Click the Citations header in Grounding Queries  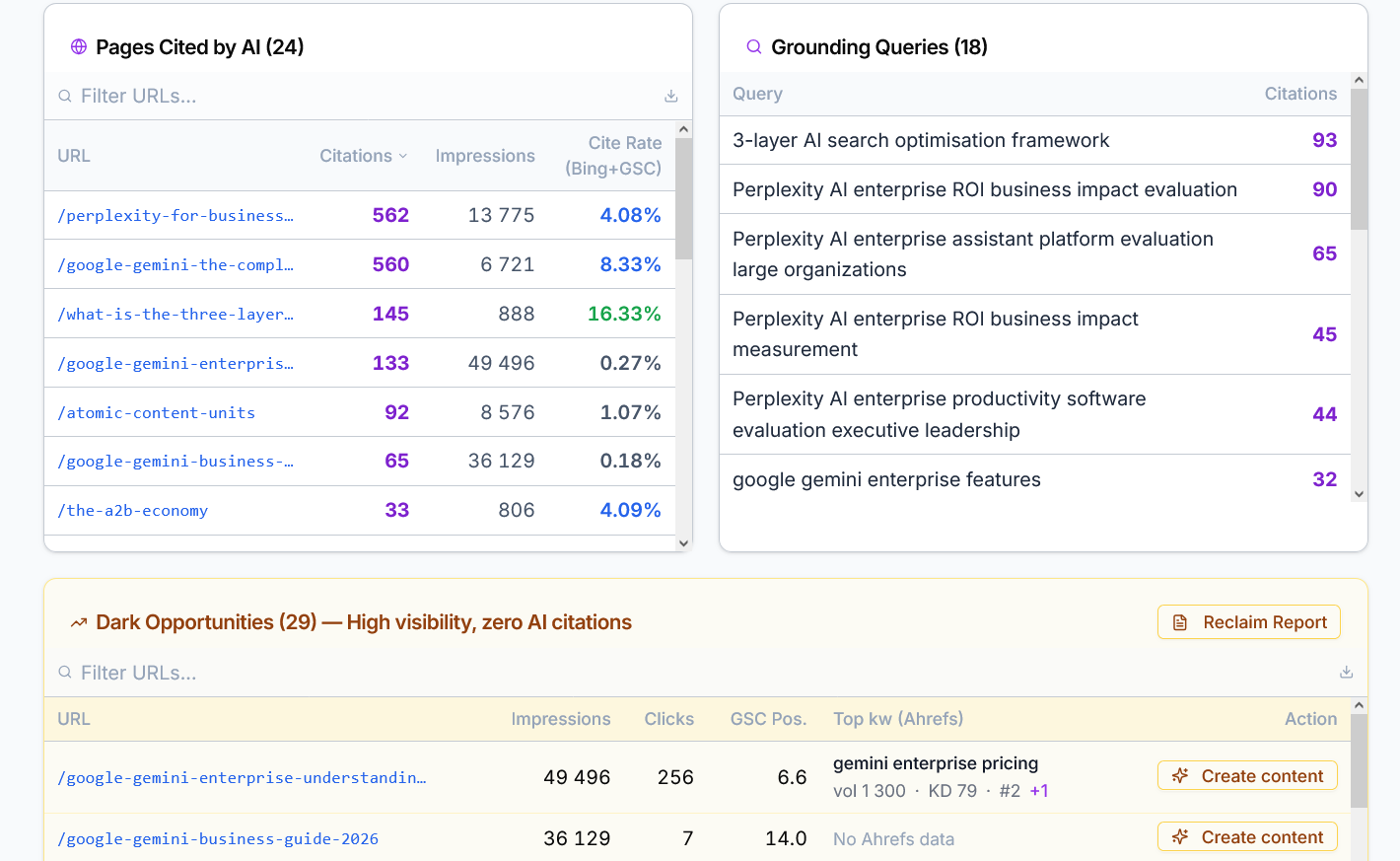pyautogui.click(x=1300, y=94)
